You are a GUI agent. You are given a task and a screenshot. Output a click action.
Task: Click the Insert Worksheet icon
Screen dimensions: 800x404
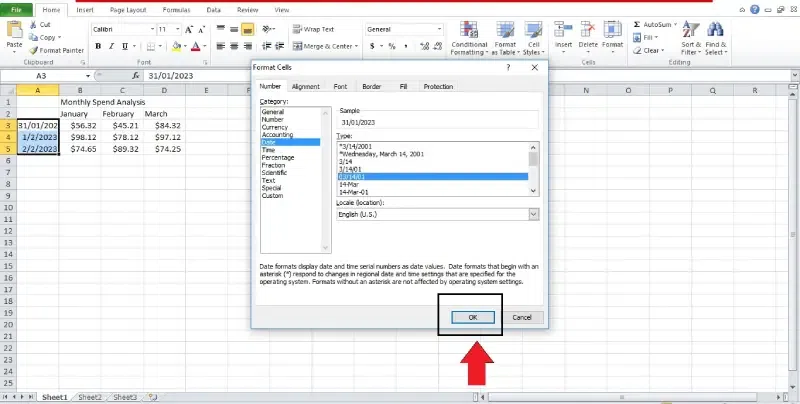152,397
